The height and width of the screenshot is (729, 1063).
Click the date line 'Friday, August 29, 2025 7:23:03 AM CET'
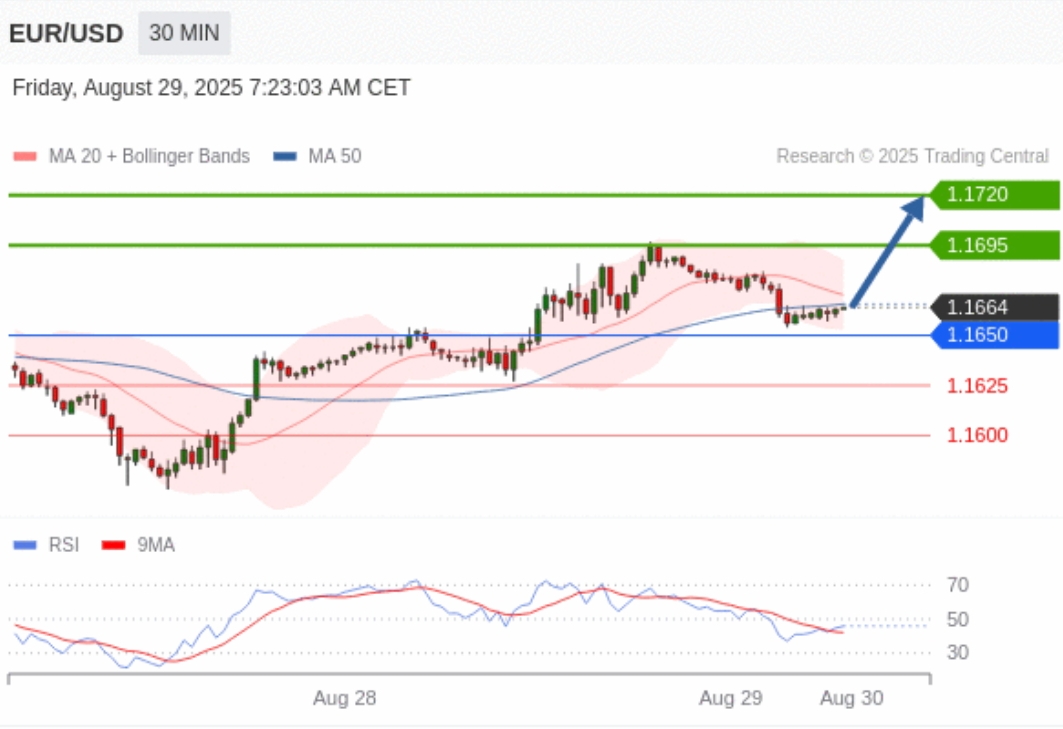coord(212,88)
